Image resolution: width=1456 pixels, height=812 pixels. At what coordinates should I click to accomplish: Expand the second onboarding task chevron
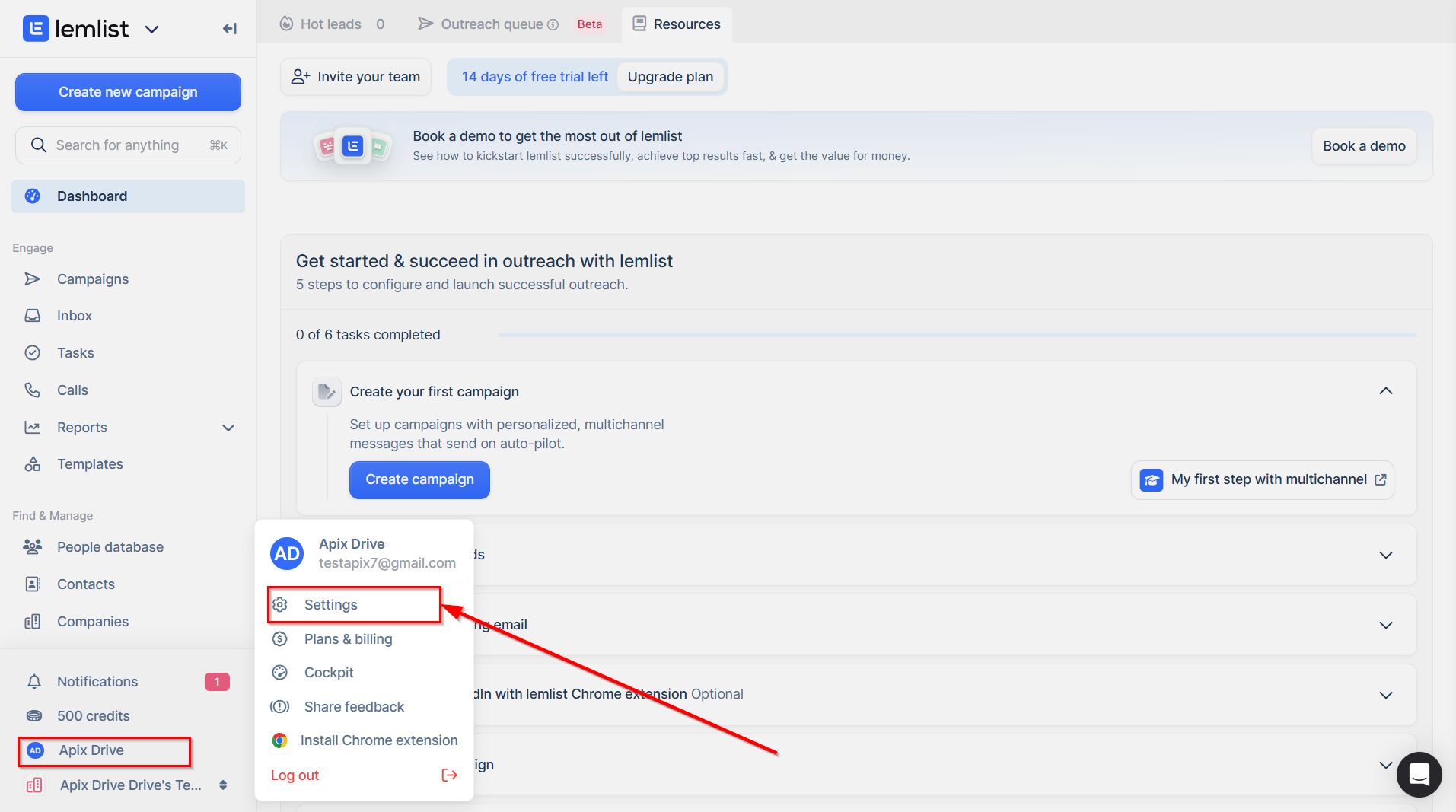point(1386,556)
